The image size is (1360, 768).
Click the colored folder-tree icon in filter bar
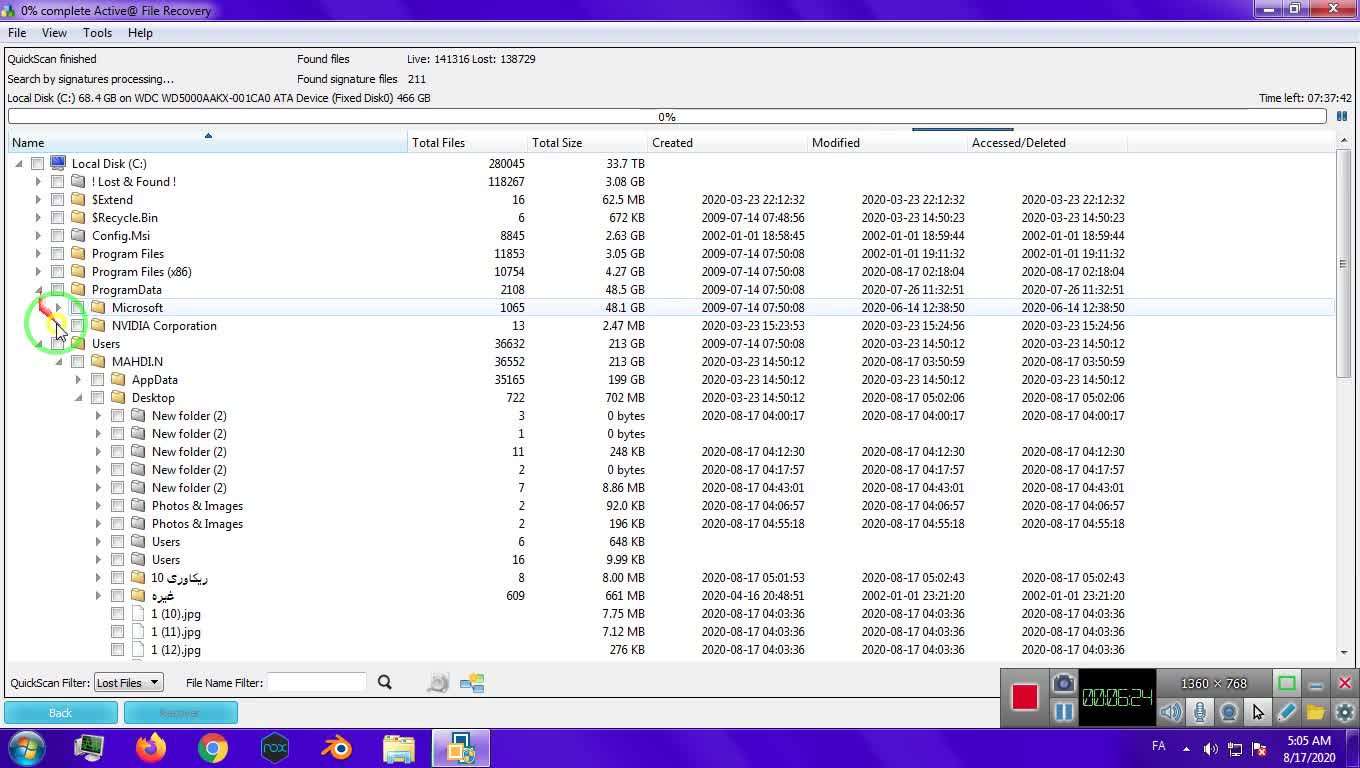coord(472,683)
